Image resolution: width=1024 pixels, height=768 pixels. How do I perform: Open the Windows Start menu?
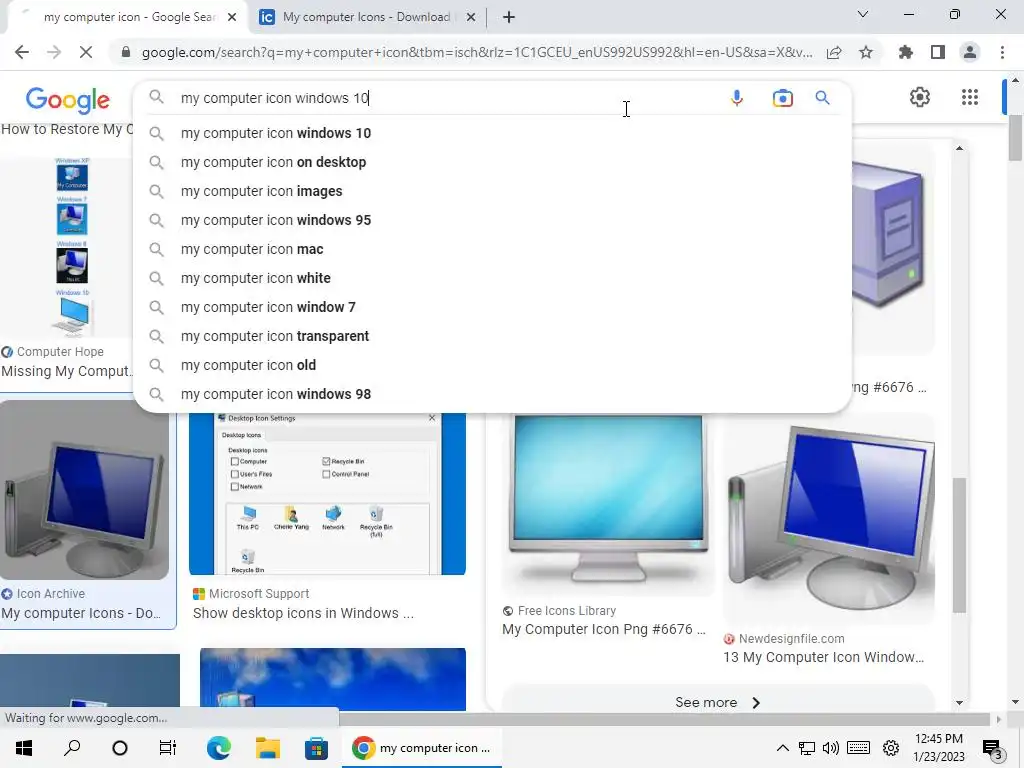[24, 748]
